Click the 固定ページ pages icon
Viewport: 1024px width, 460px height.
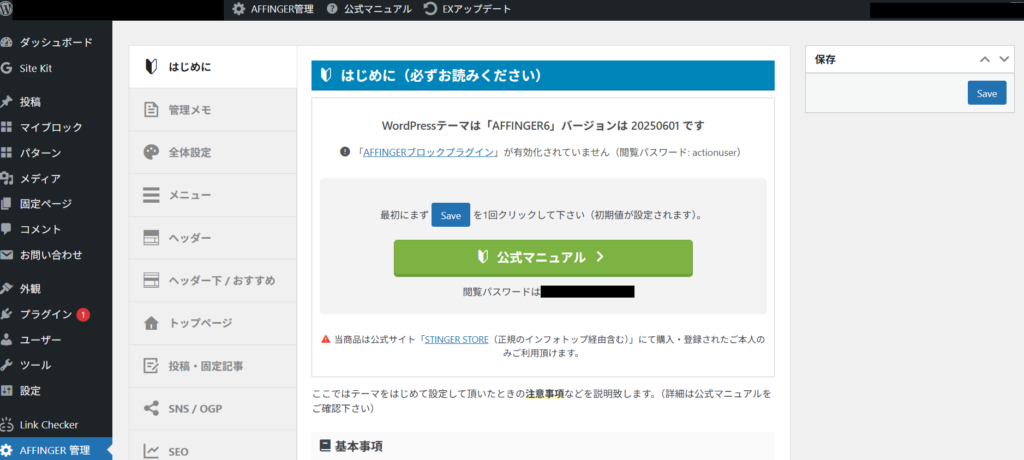coord(7,204)
